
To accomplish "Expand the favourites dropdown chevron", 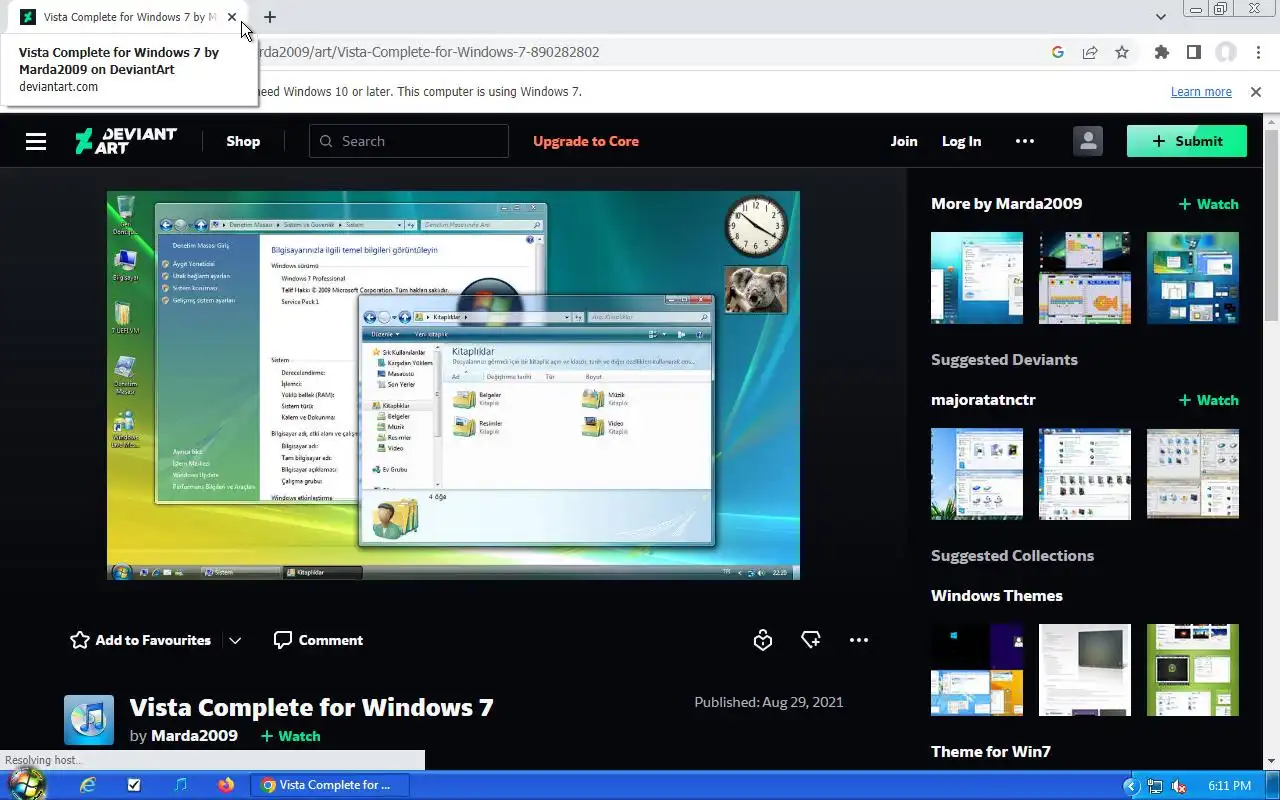I will click(235, 640).
